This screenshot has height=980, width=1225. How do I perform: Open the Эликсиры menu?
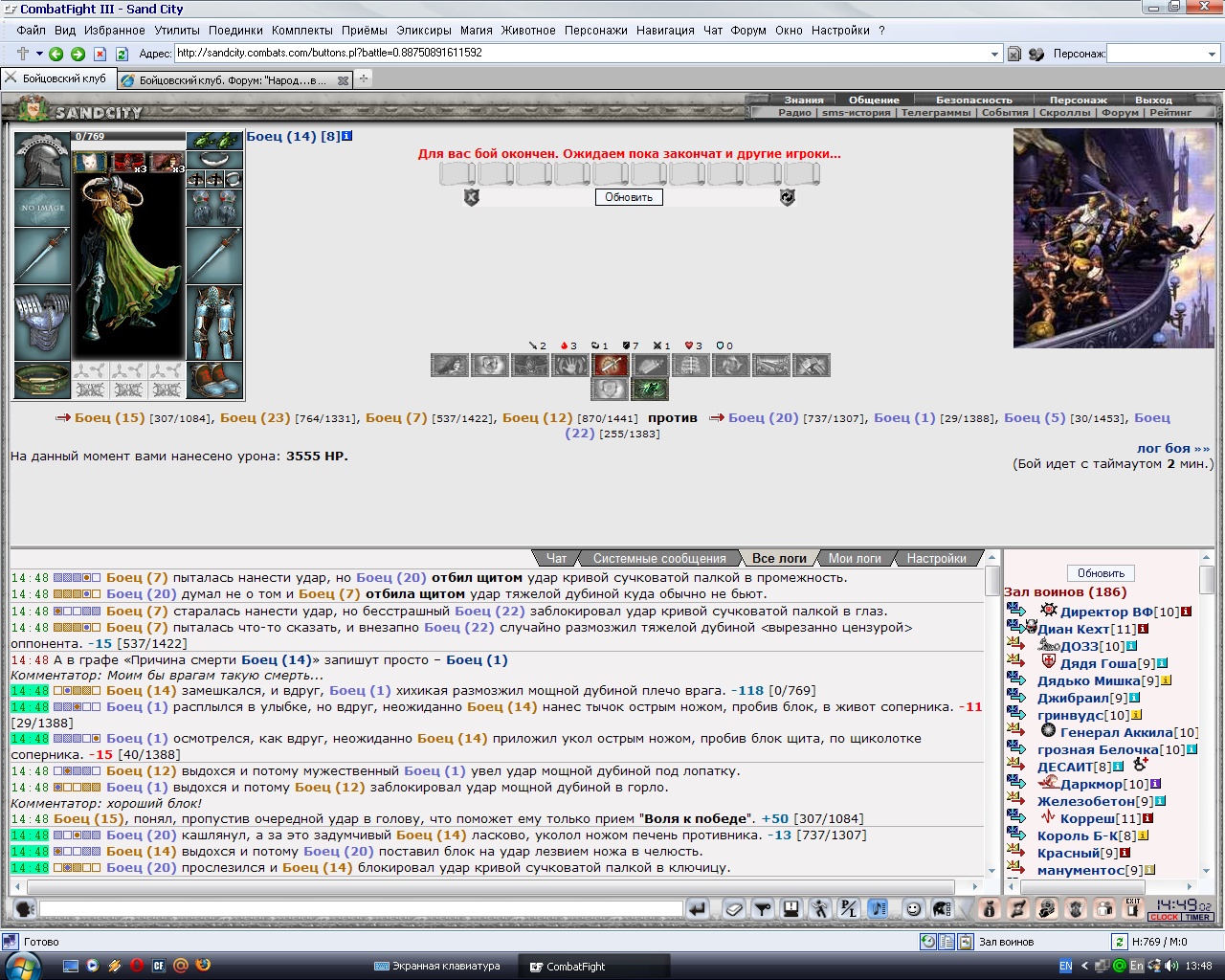pos(423,31)
